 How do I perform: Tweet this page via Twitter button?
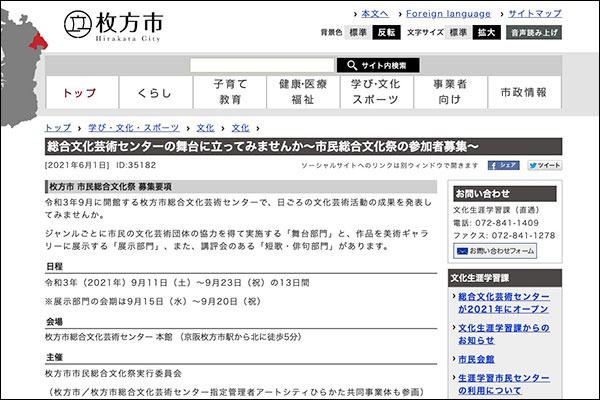point(544,165)
